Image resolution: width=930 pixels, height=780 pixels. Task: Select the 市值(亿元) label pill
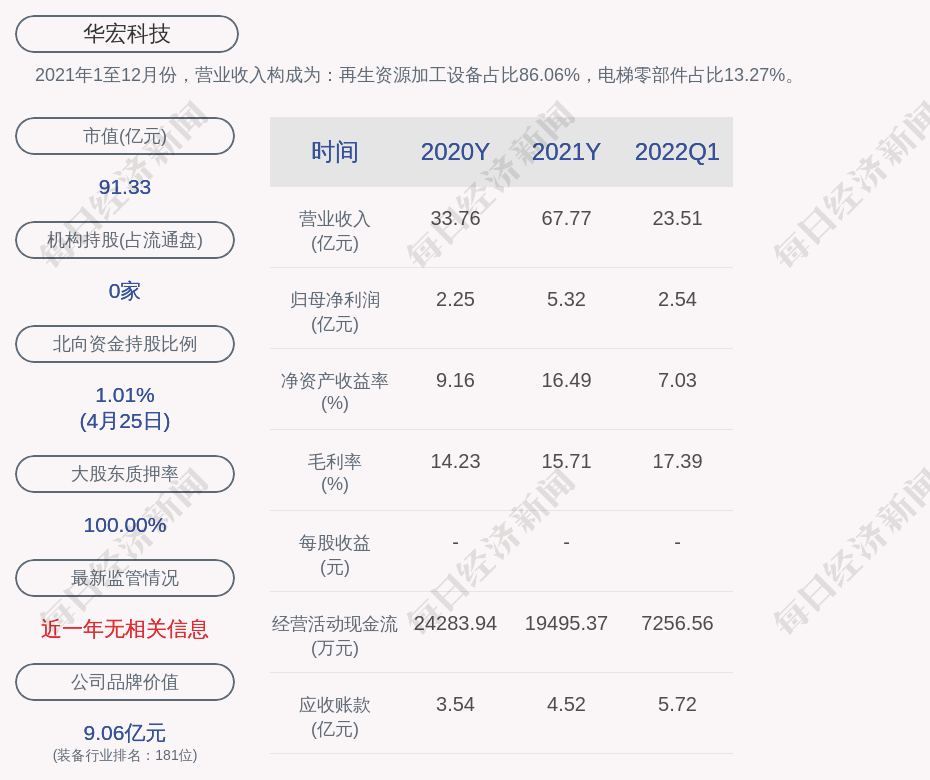coord(125,136)
